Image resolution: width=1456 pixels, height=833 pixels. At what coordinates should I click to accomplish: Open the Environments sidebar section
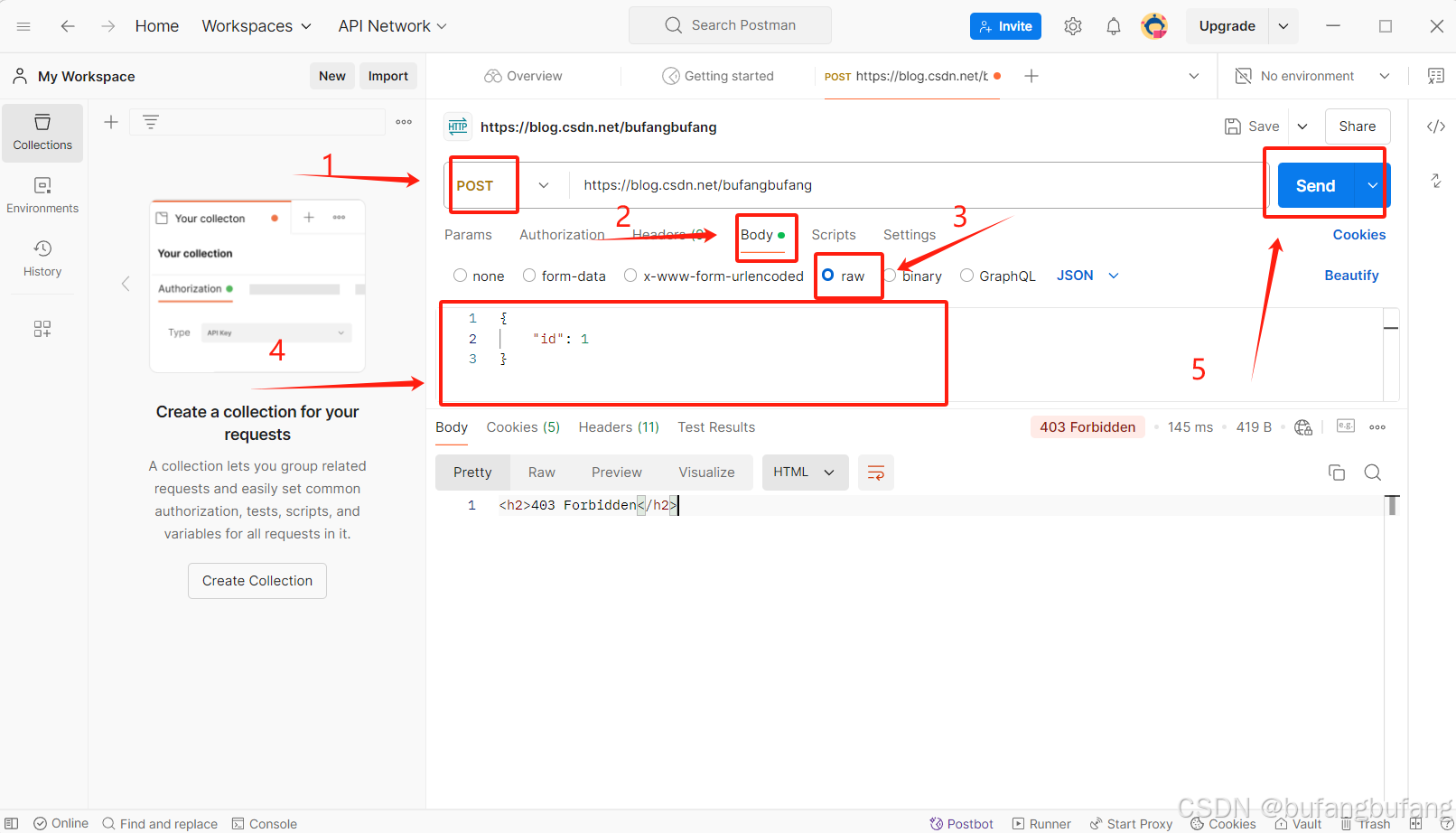tap(42, 196)
